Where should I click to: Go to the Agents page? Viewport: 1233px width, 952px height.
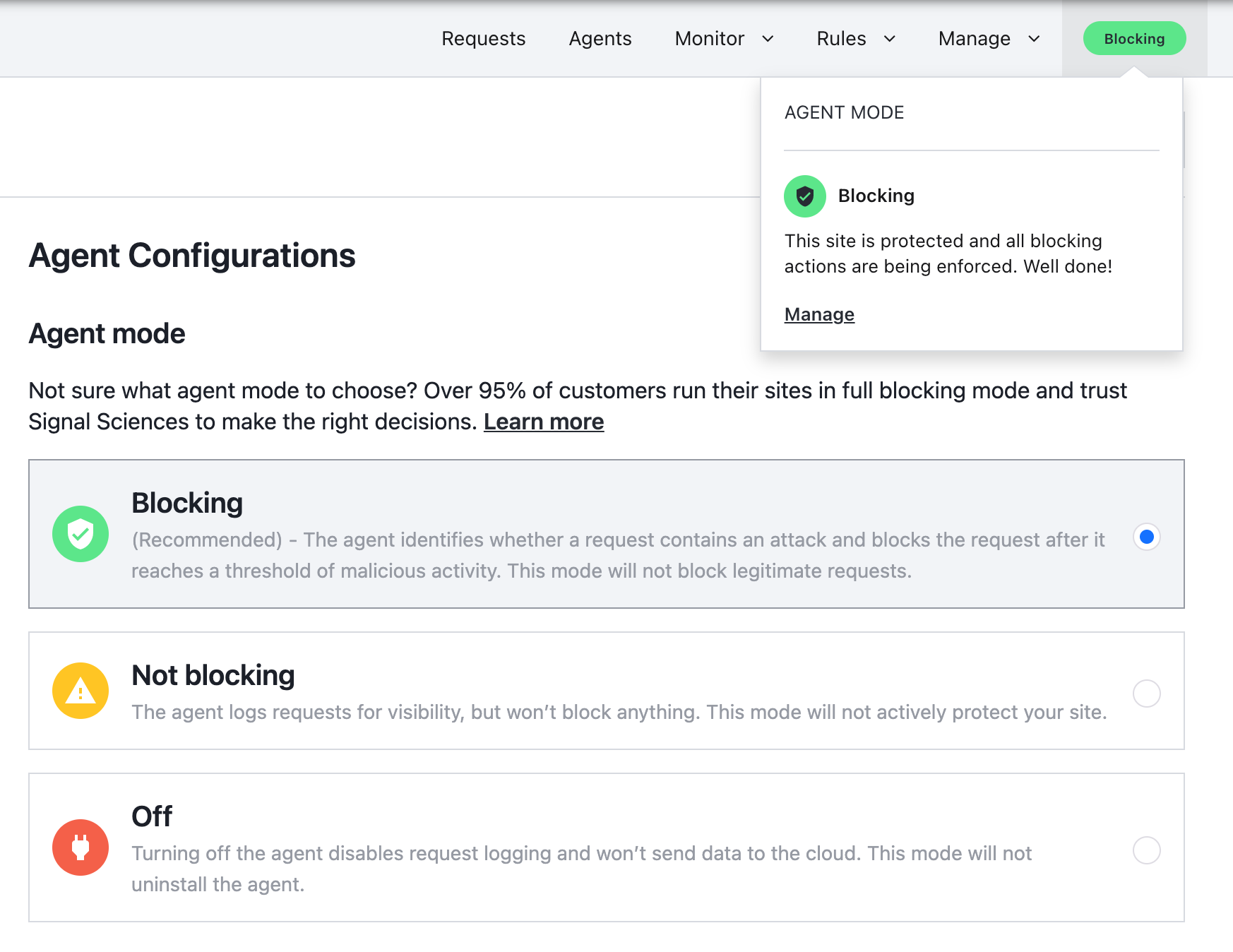pos(600,39)
